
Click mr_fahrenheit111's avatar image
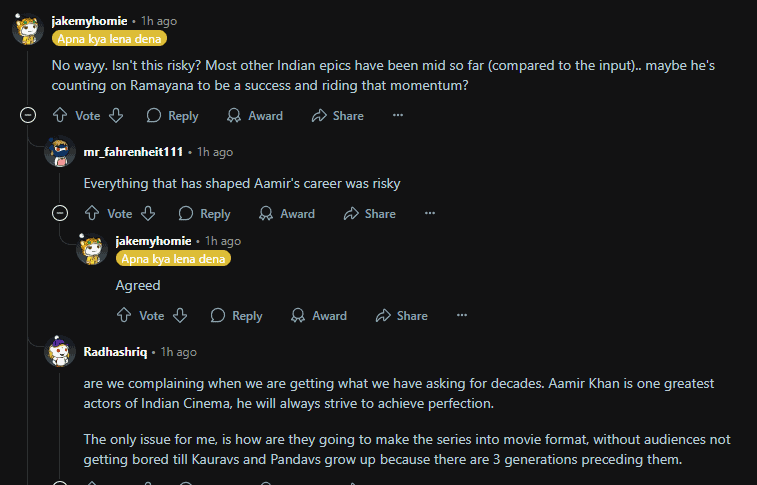60,153
